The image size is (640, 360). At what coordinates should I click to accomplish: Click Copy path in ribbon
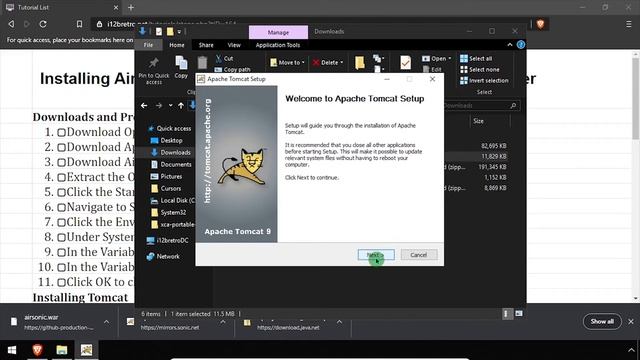(232, 69)
